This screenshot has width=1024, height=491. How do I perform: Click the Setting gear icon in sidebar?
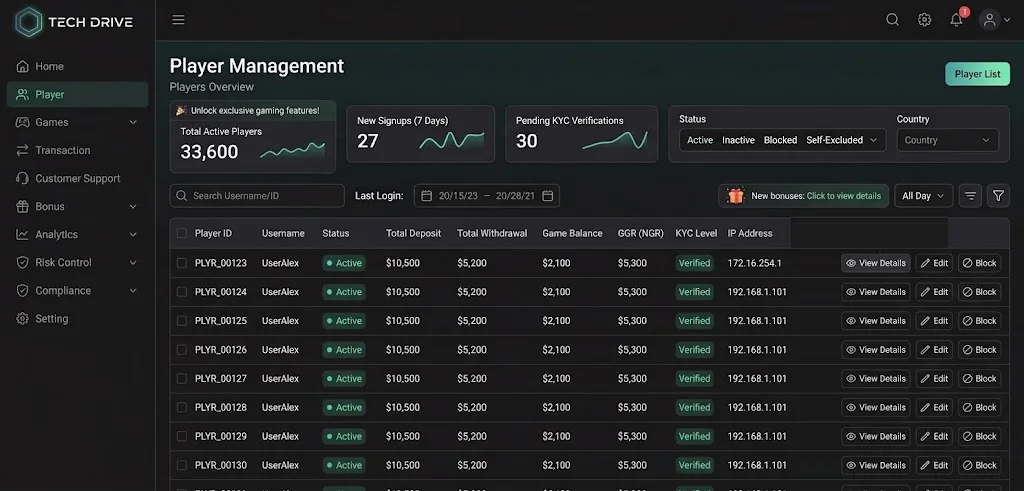[23, 319]
